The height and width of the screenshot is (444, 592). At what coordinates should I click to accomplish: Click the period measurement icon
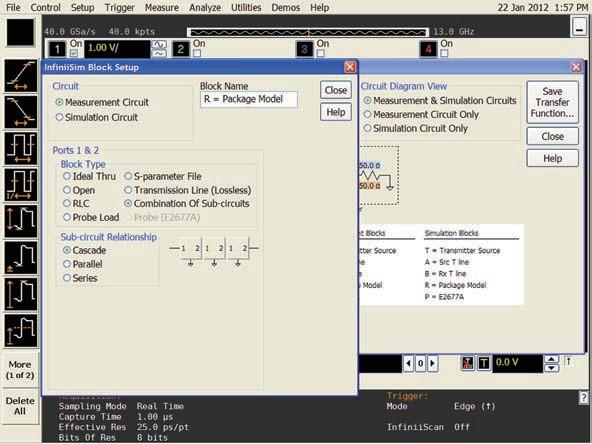(21, 148)
